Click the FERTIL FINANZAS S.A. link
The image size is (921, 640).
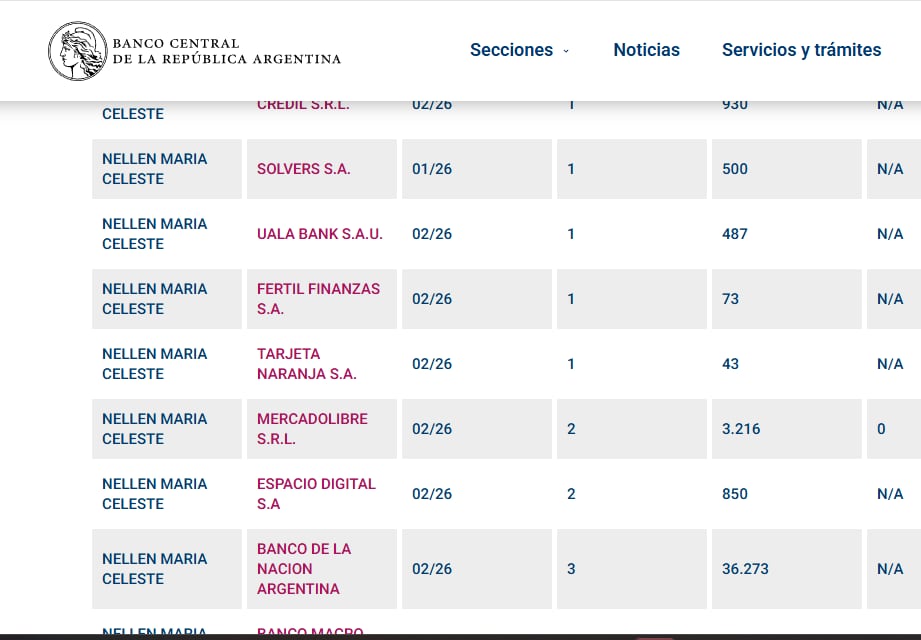click(316, 298)
